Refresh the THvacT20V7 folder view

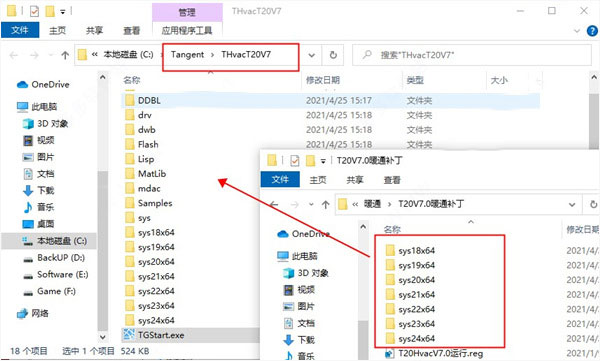click(x=333, y=55)
